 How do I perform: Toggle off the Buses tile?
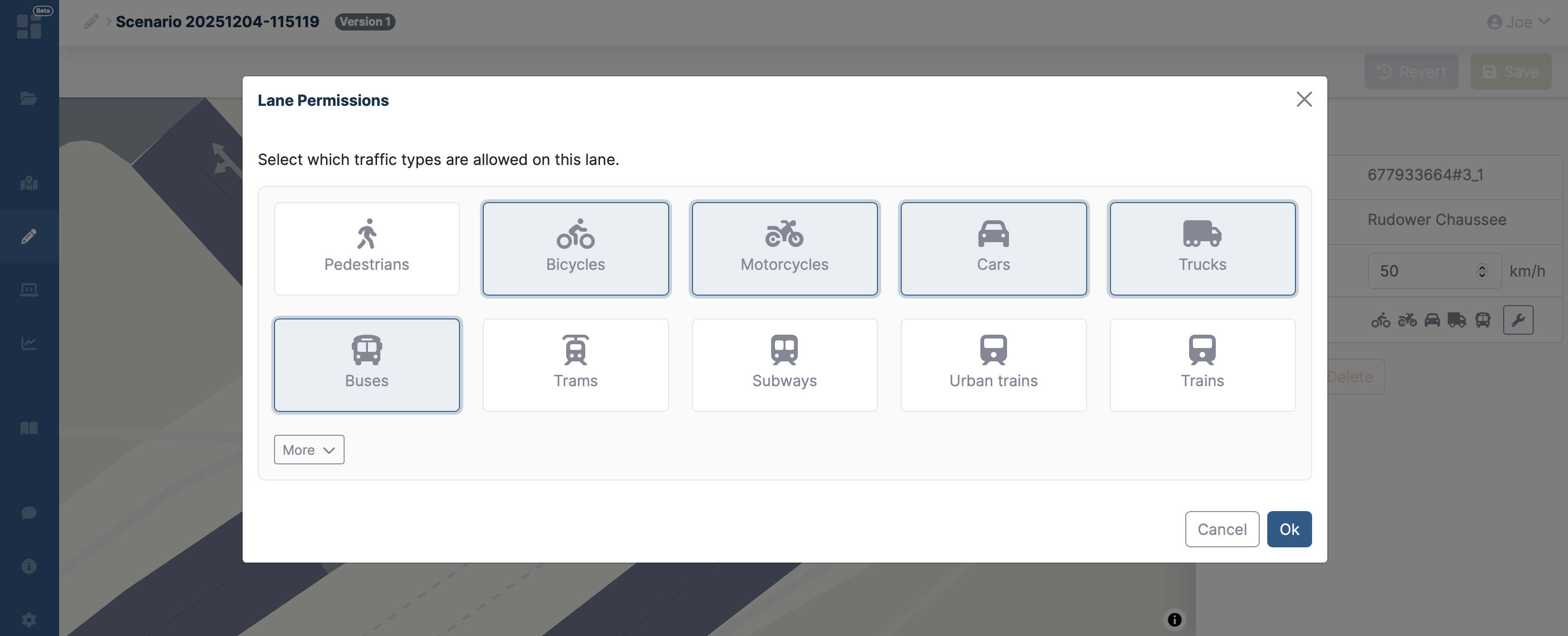pyautogui.click(x=367, y=365)
